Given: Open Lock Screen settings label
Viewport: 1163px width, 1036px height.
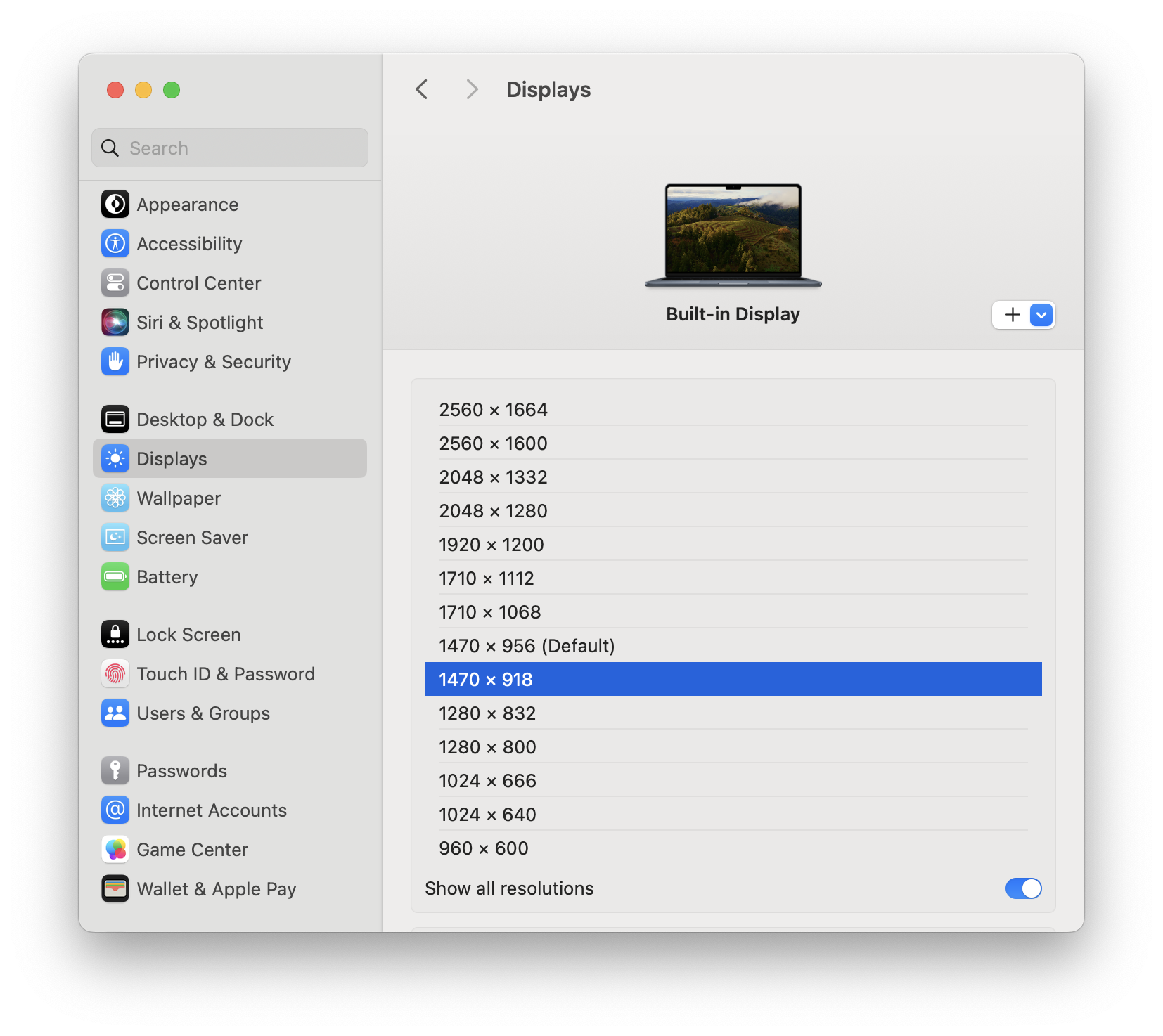Looking at the screenshot, I should click(x=188, y=635).
